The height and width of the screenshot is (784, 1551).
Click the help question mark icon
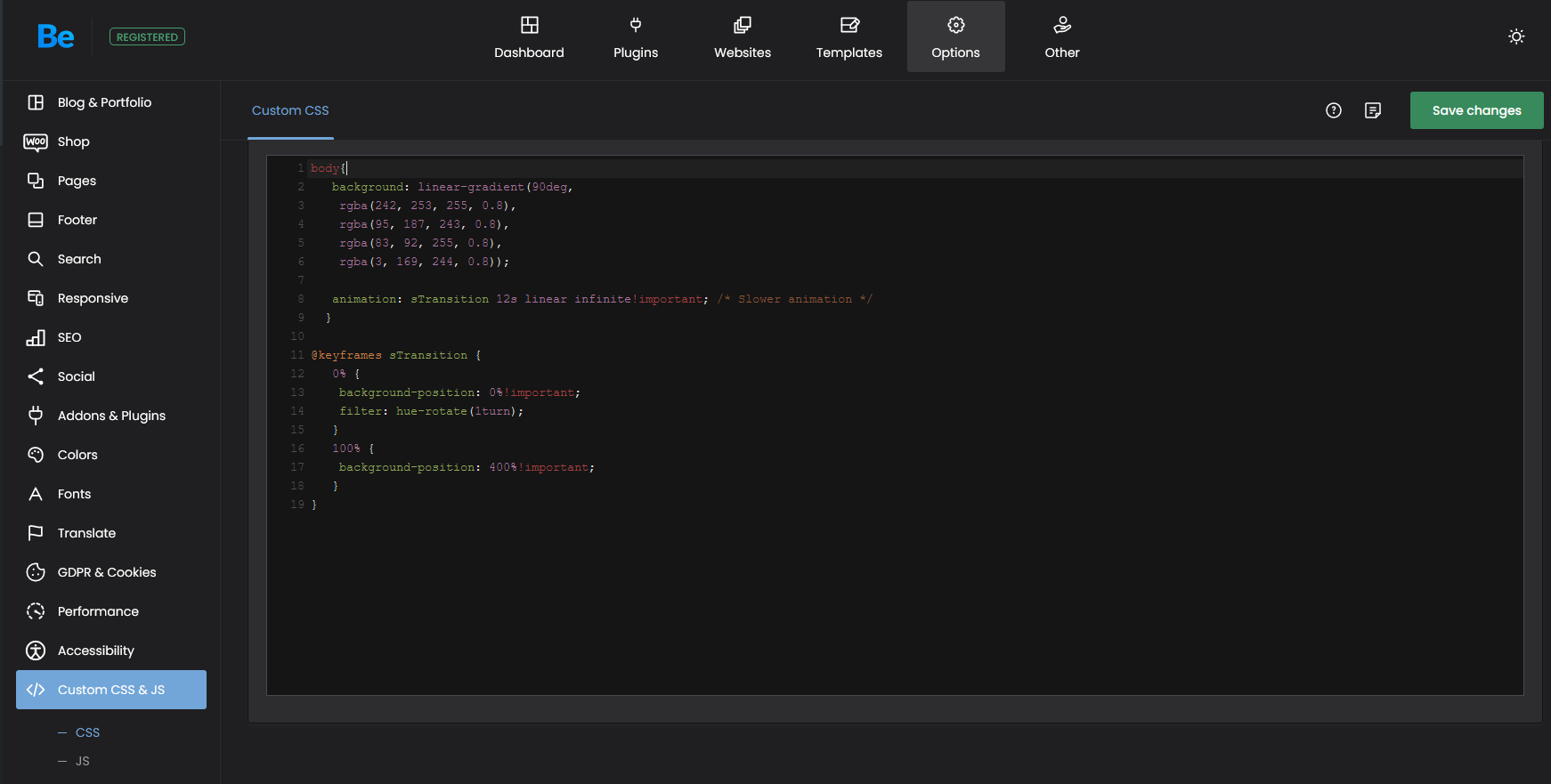[1333, 110]
